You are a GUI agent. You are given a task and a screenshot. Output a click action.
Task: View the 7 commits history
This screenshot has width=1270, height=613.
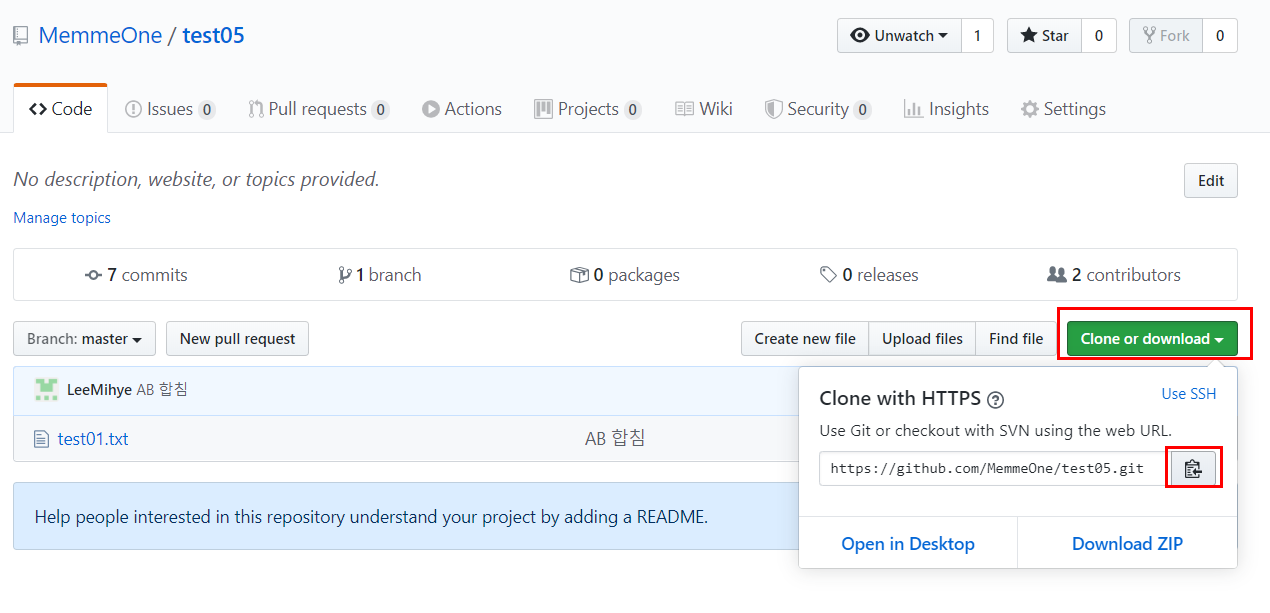(x=136, y=275)
